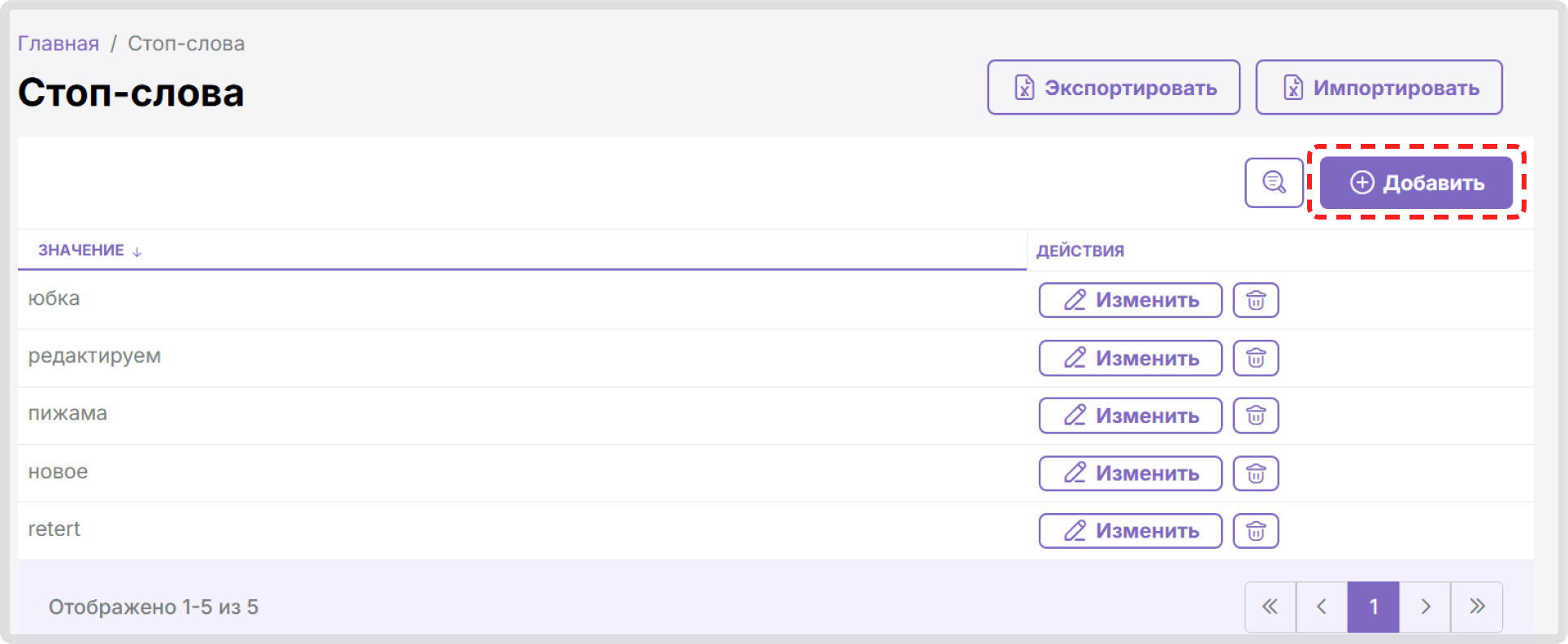
Task: Delete the новое entry with trash icon
Action: 1256,473
